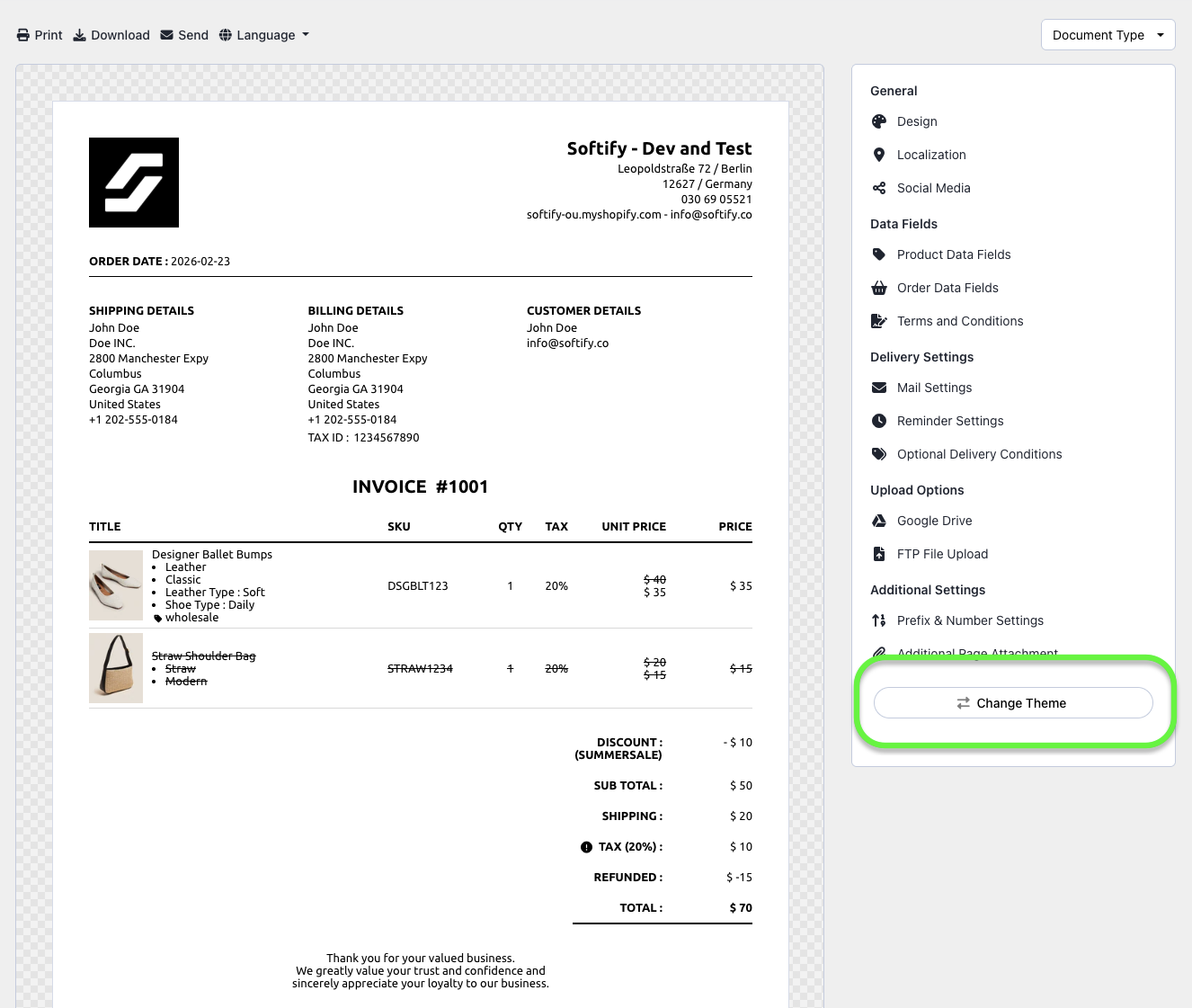
Task: Click the FTP File Upload icon
Action: pos(879,554)
